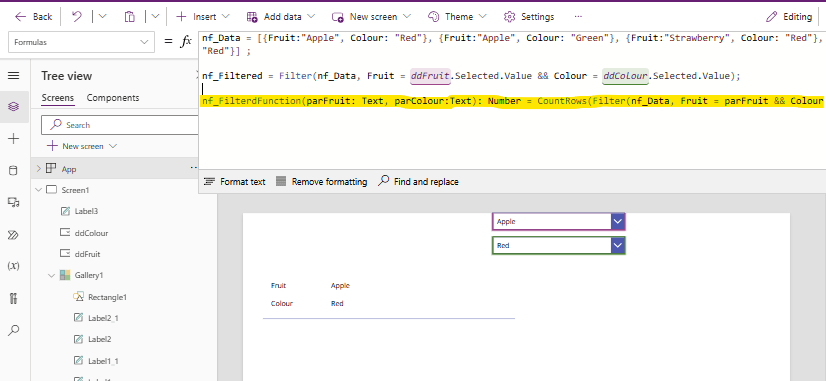Open the Power Automate sidebar icon
This screenshot has height=381, width=826.
click(14, 235)
